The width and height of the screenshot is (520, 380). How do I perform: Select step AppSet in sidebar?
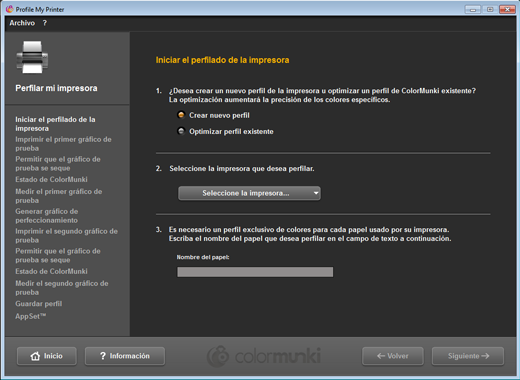pyautogui.click(x=30, y=316)
